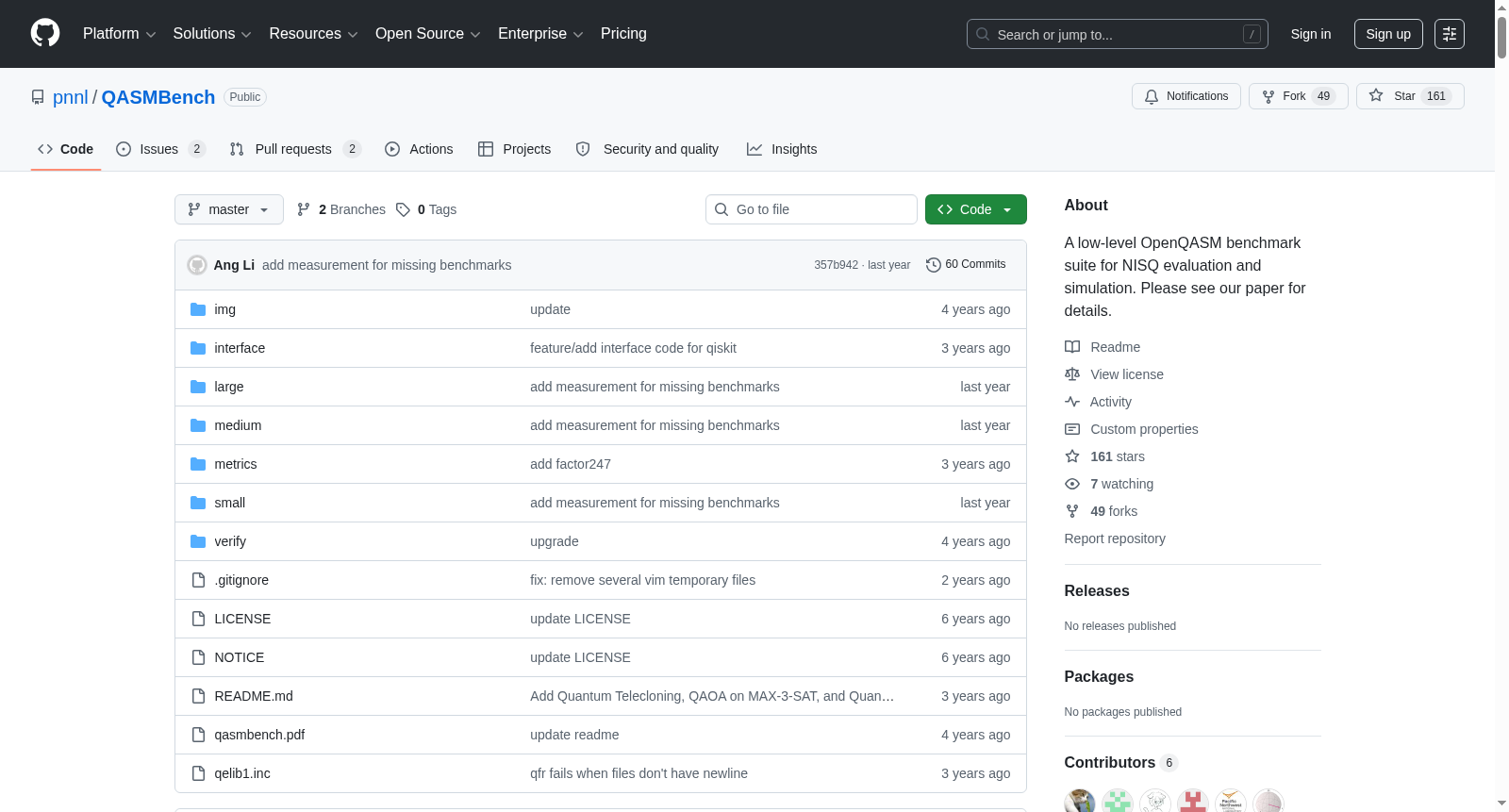The height and width of the screenshot is (812, 1509).
Task: View the 60 Commits history
Action: pyautogui.click(x=966, y=265)
